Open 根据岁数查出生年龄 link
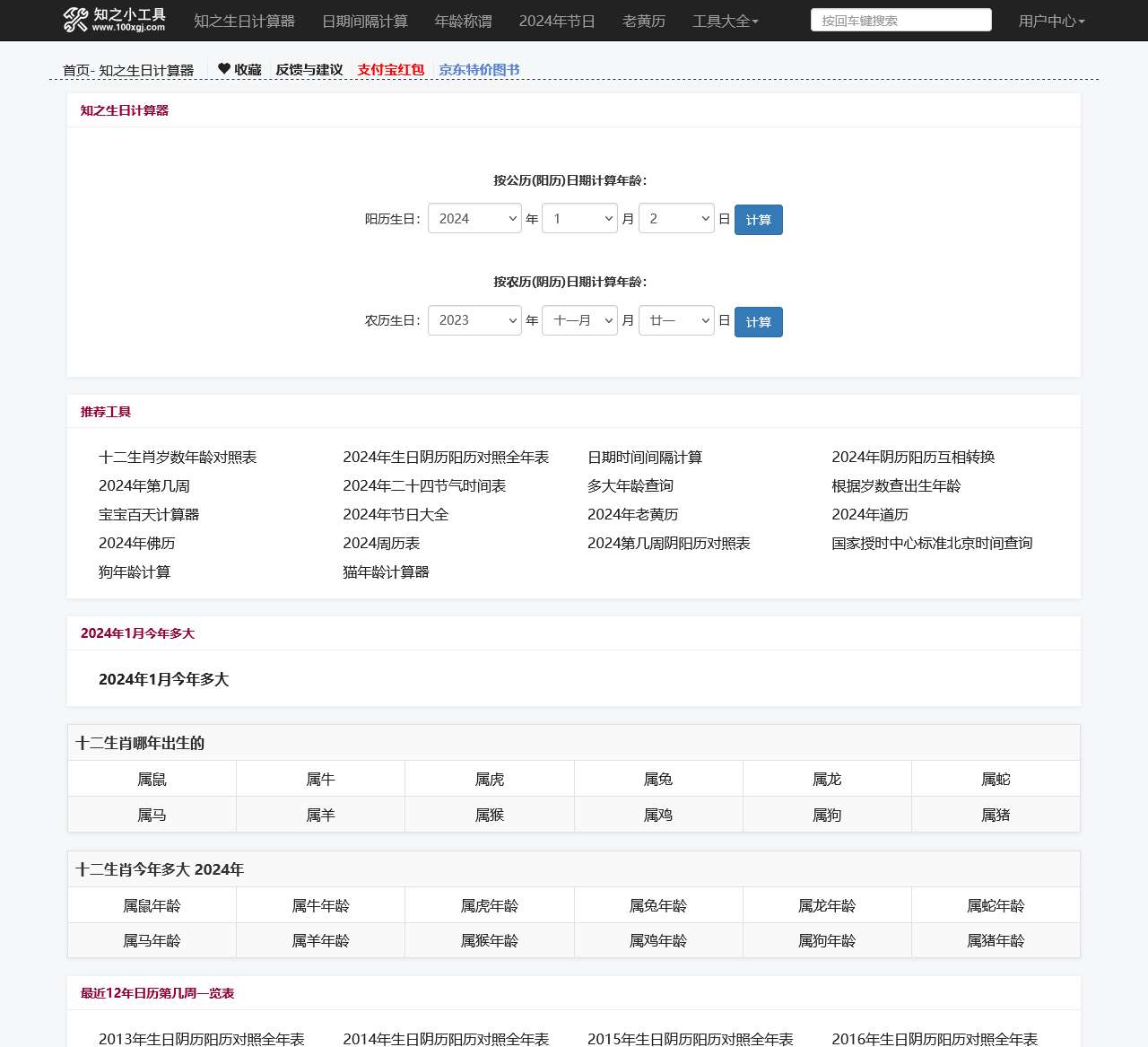The height and width of the screenshot is (1047, 1148). tap(896, 485)
